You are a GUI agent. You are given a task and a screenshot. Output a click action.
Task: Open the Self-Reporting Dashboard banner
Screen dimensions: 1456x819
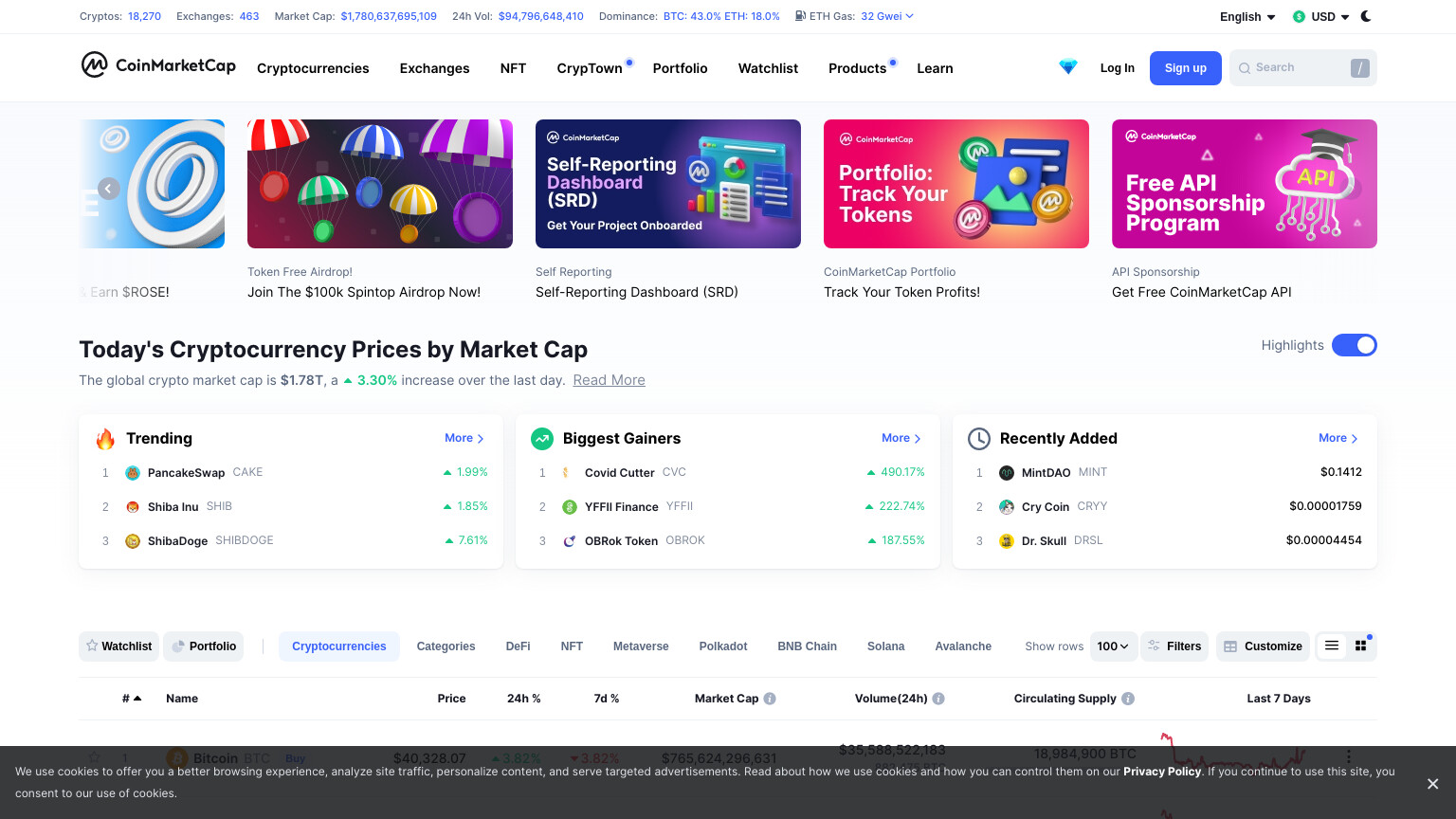pos(668,184)
